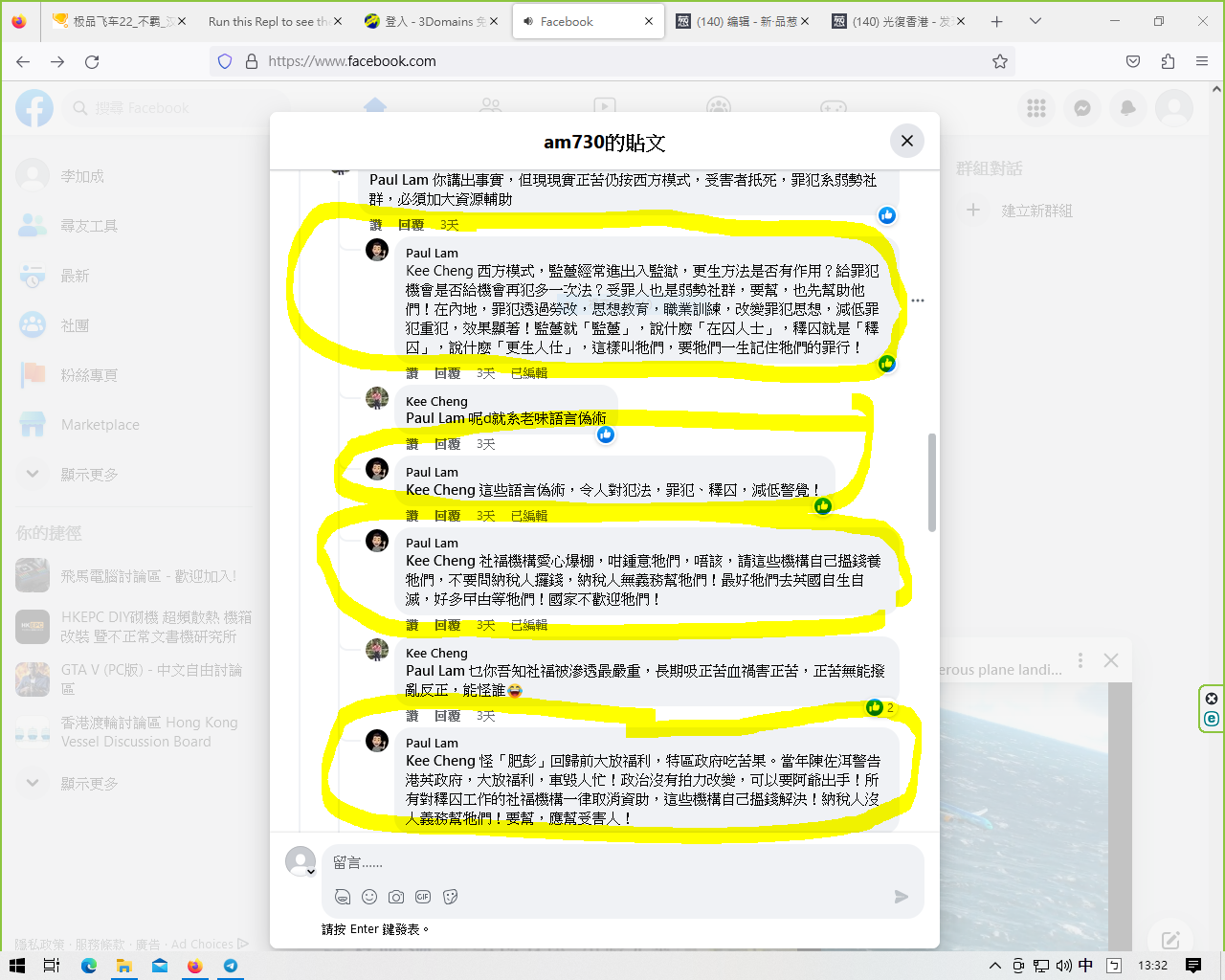Viewport: 1225px width, 980px height.
Task: Open three-dot options beside Paul Lam comment
Action: pos(918,301)
